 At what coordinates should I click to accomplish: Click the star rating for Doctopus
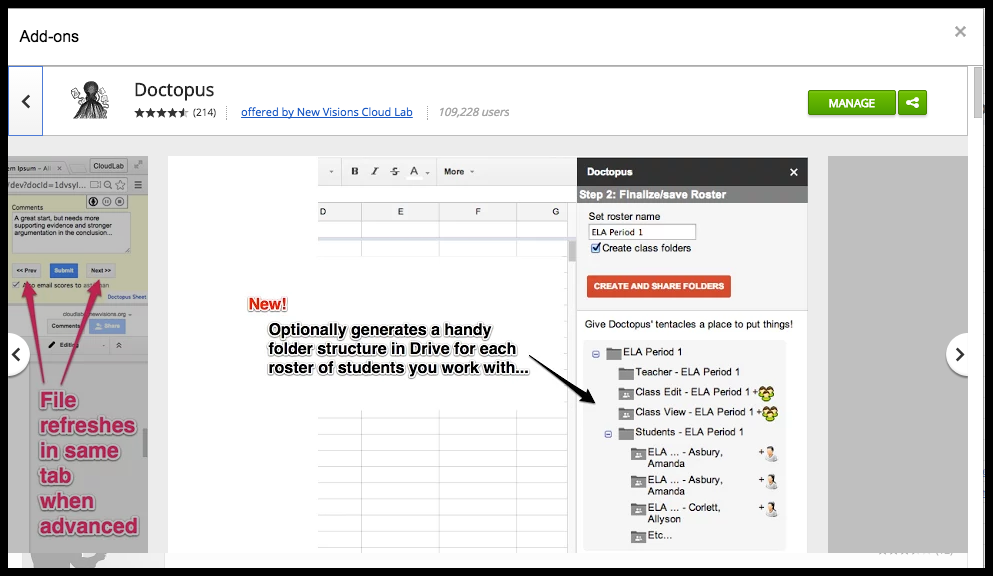[161, 113]
